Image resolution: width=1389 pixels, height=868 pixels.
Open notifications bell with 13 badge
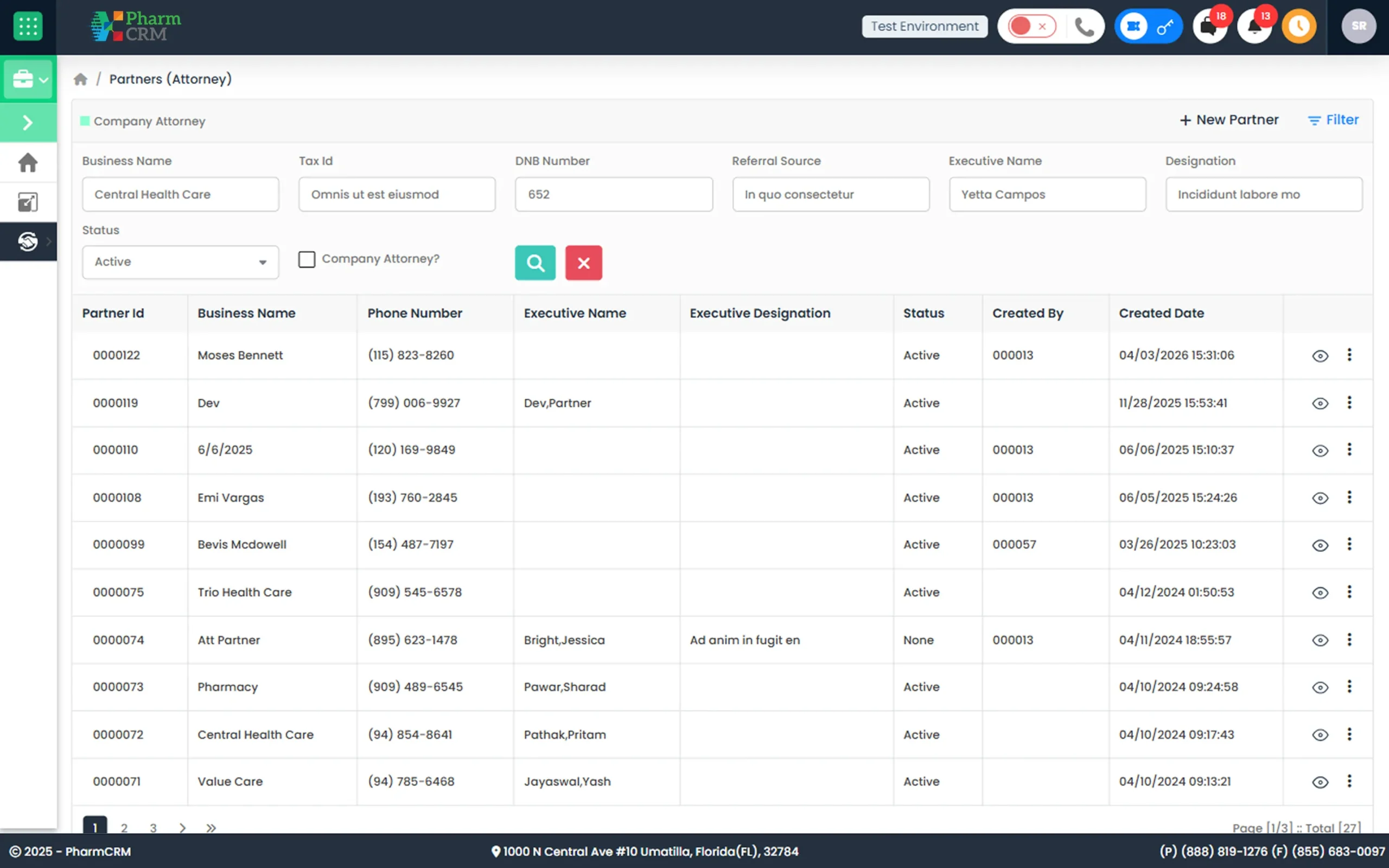[1254, 27]
